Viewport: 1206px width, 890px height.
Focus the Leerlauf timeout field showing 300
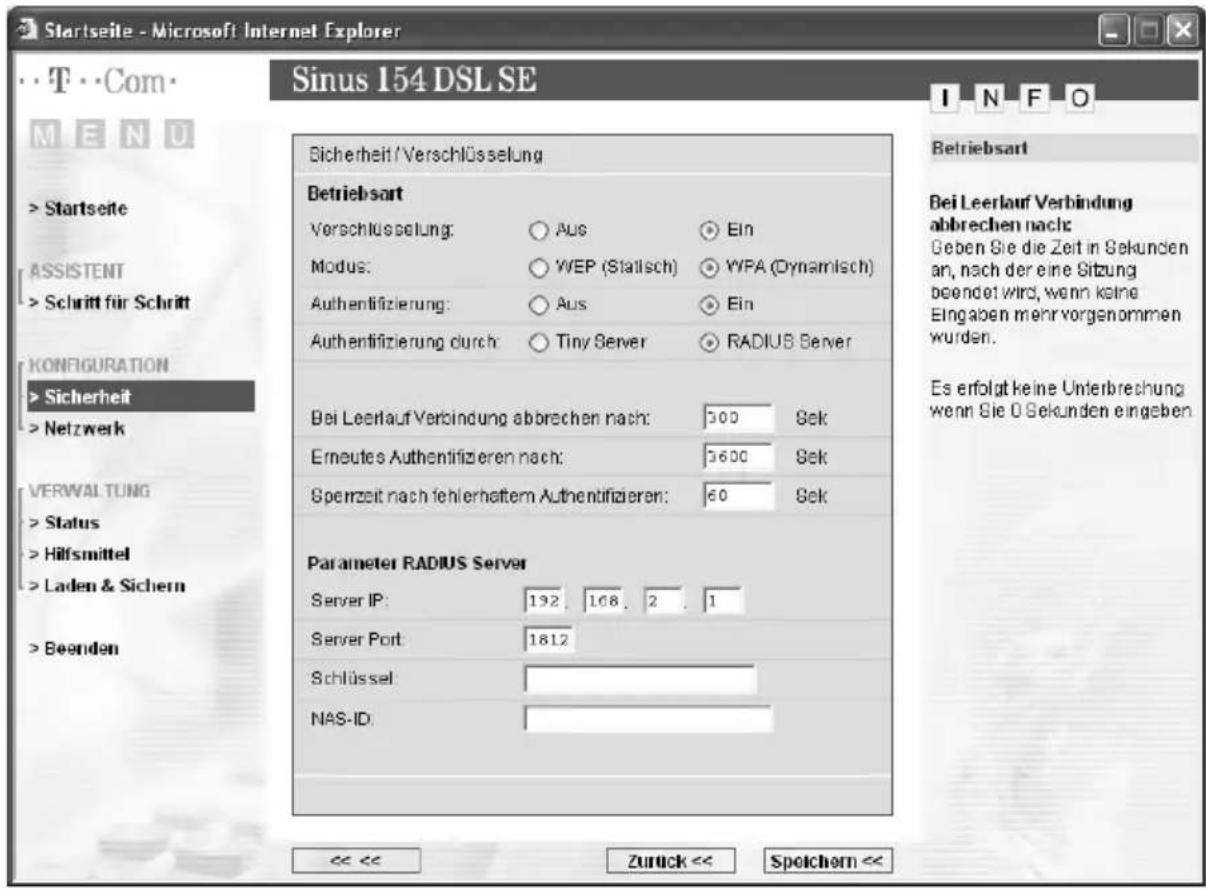click(x=740, y=417)
